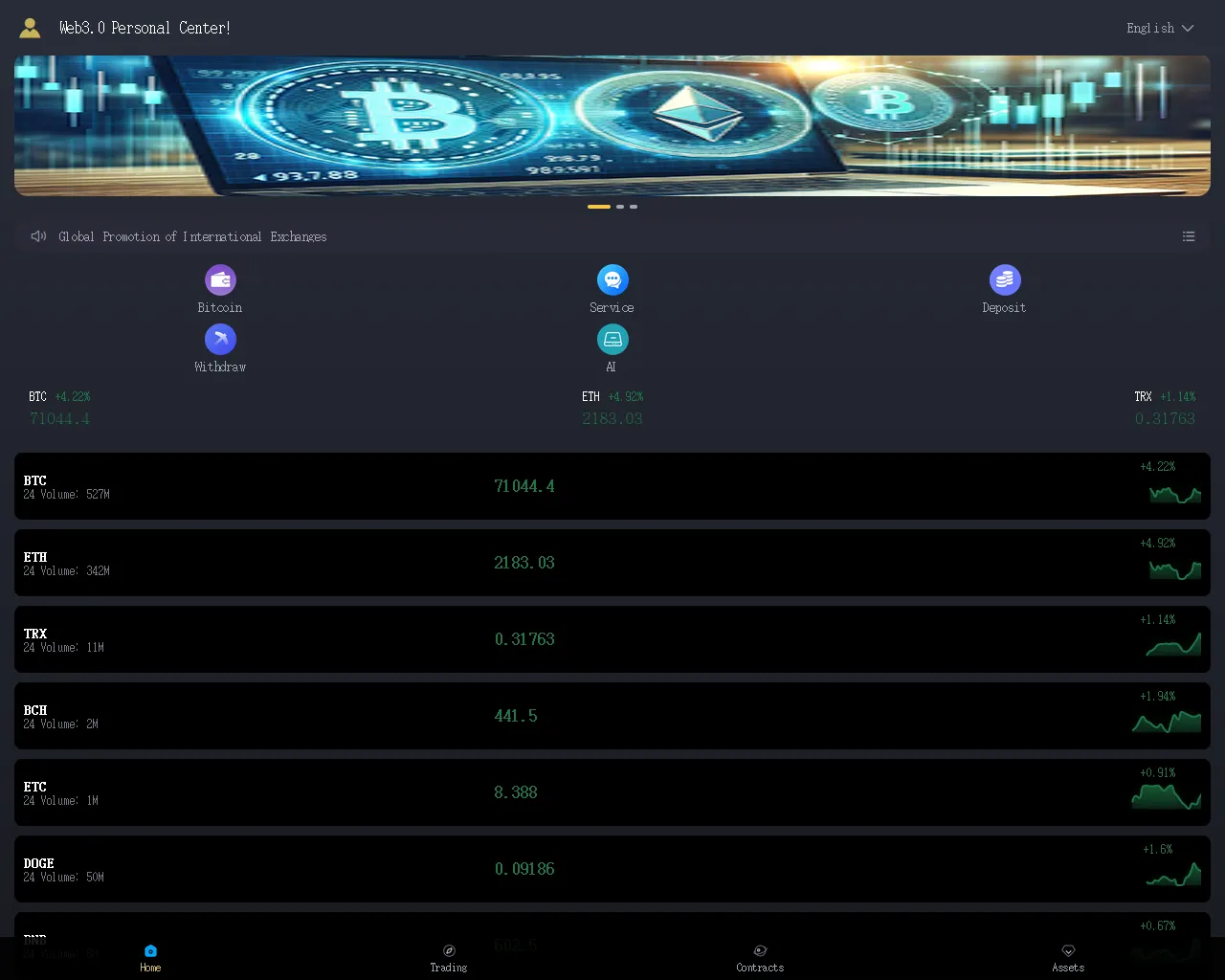Click the BCH sparkline chart

(x=1167, y=722)
